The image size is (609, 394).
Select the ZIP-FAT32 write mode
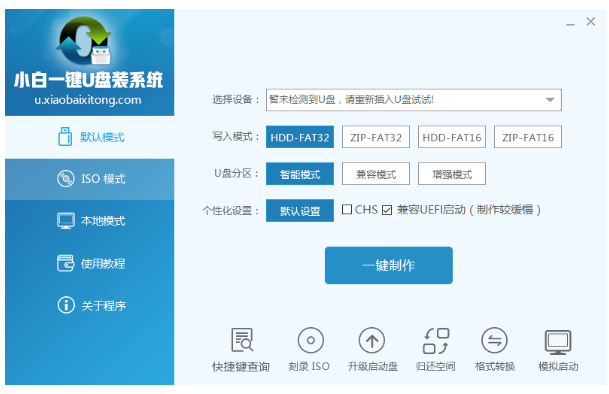pyautogui.click(x=376, y=137)
